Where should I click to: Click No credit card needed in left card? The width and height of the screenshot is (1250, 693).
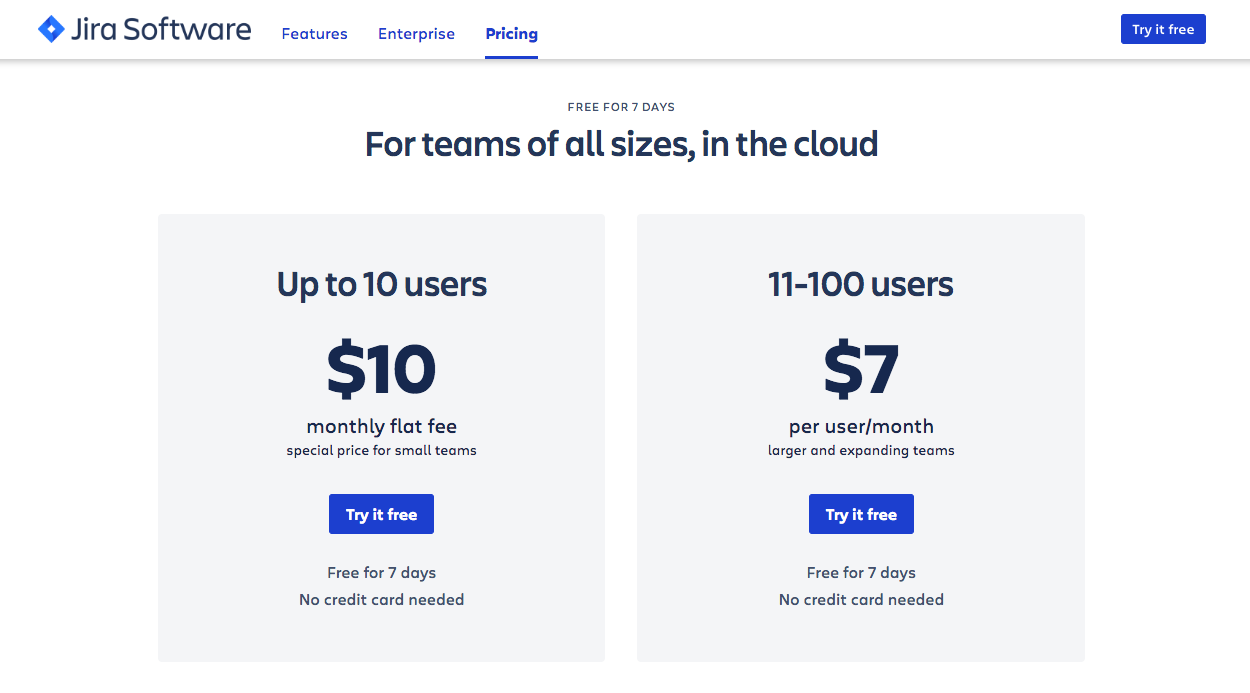(x=381, y=599)
